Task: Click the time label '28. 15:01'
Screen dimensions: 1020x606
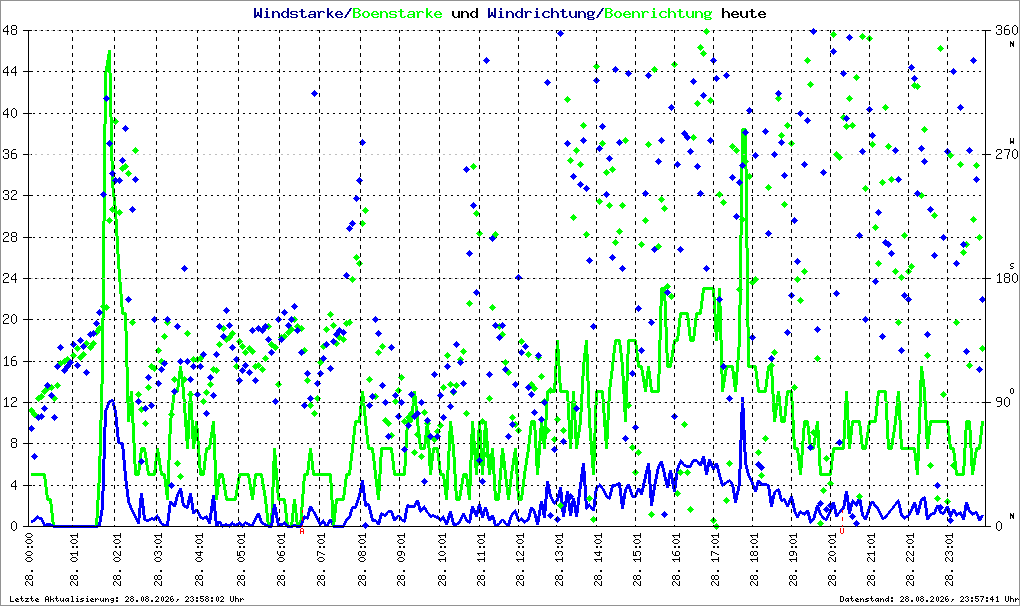Action: pos(638,559)
